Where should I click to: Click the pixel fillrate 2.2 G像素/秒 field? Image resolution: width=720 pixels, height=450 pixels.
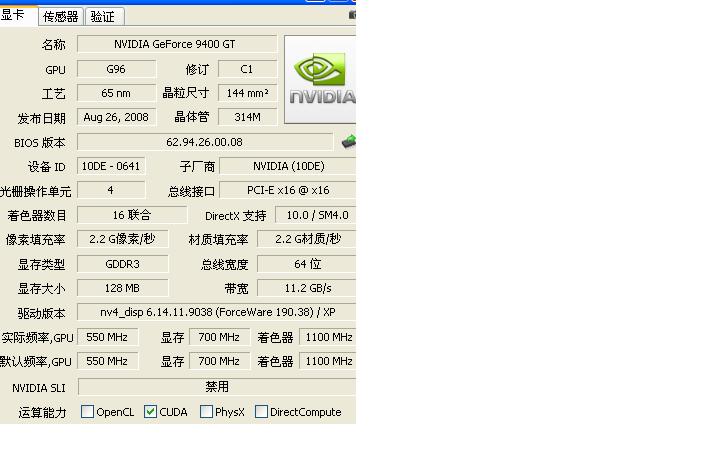coord(123,239)
